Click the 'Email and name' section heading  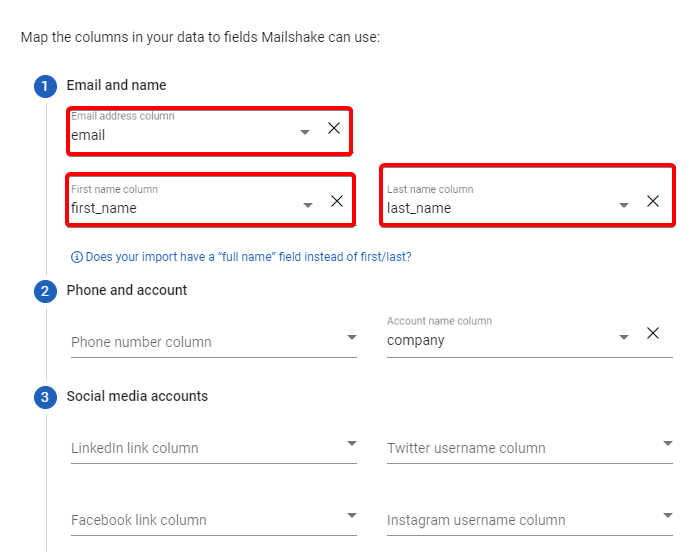(x=116, y=85)
